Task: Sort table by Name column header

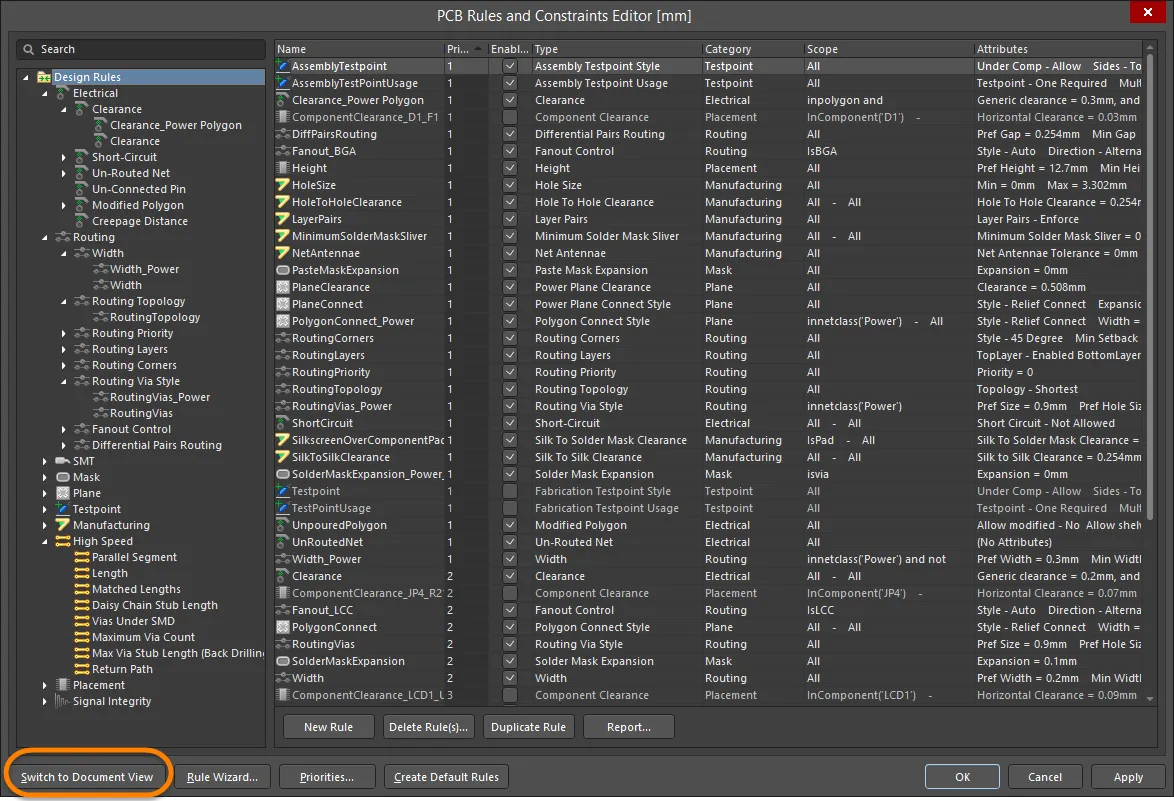Action: point(359,49)
